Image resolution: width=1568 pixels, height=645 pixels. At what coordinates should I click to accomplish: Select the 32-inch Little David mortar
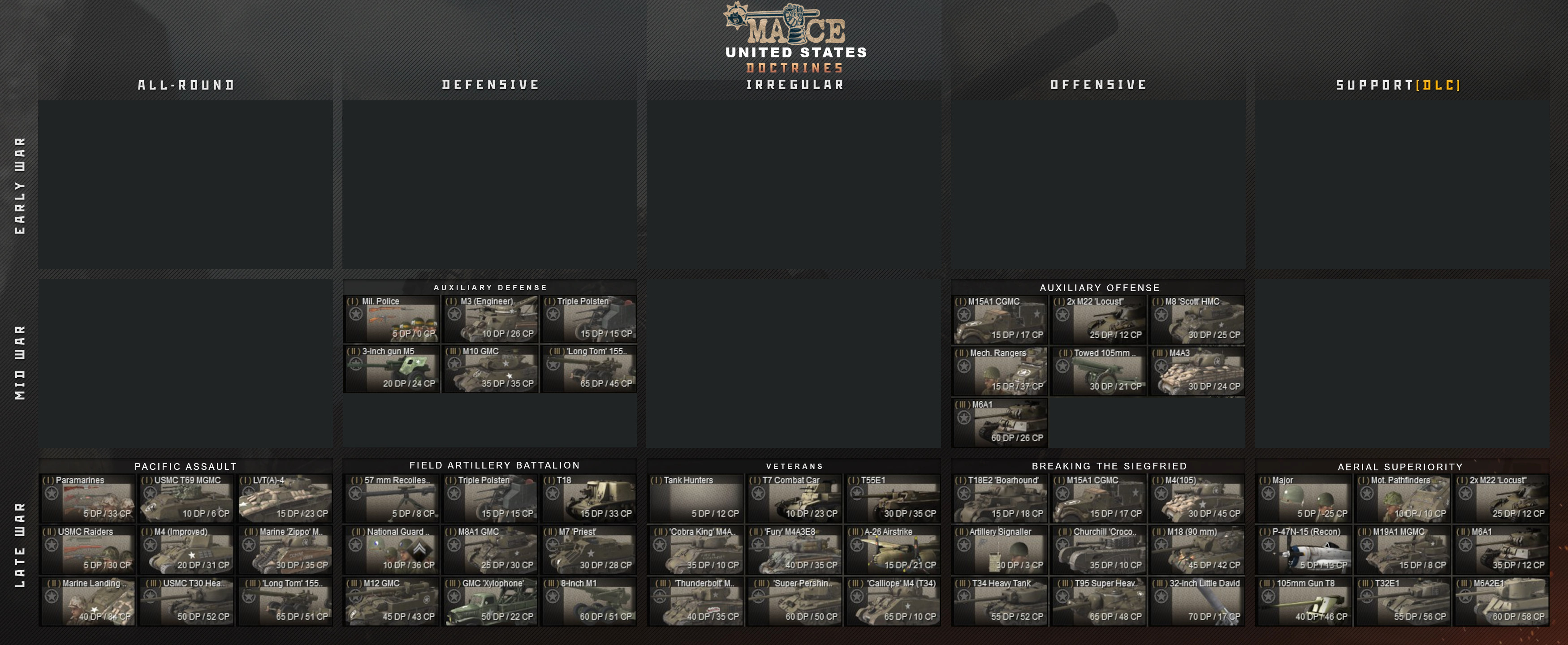point(1197,601)
